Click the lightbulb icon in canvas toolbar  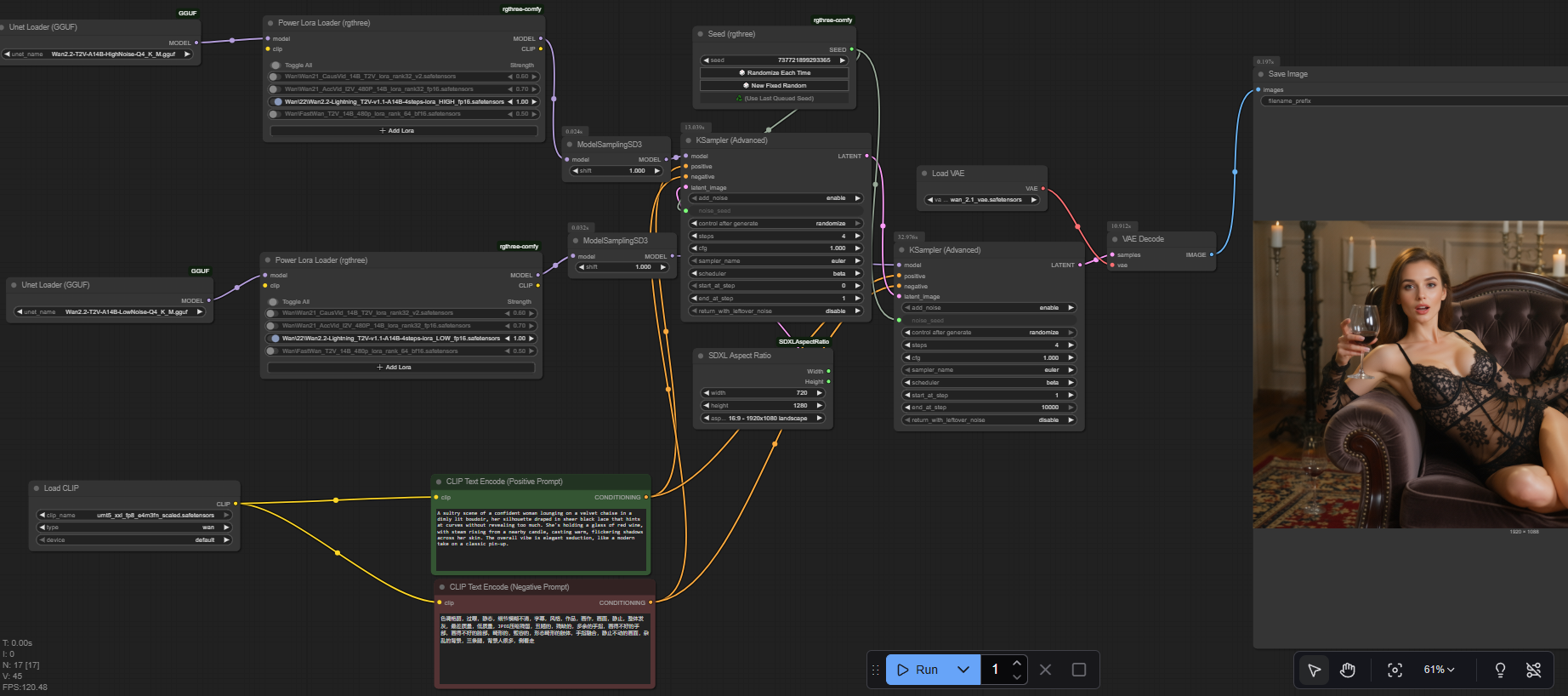click(x=1500, y=670)
